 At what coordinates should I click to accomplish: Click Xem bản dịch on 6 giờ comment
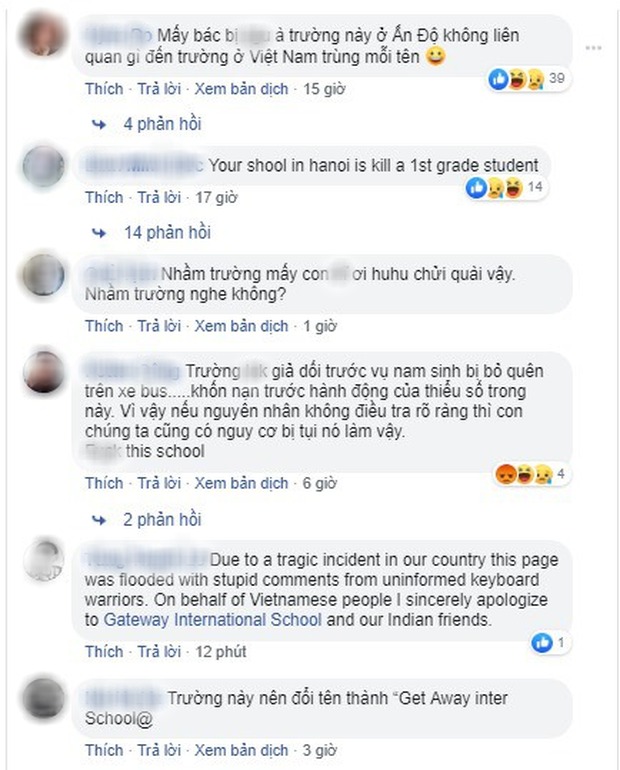(x=241, y=483)
